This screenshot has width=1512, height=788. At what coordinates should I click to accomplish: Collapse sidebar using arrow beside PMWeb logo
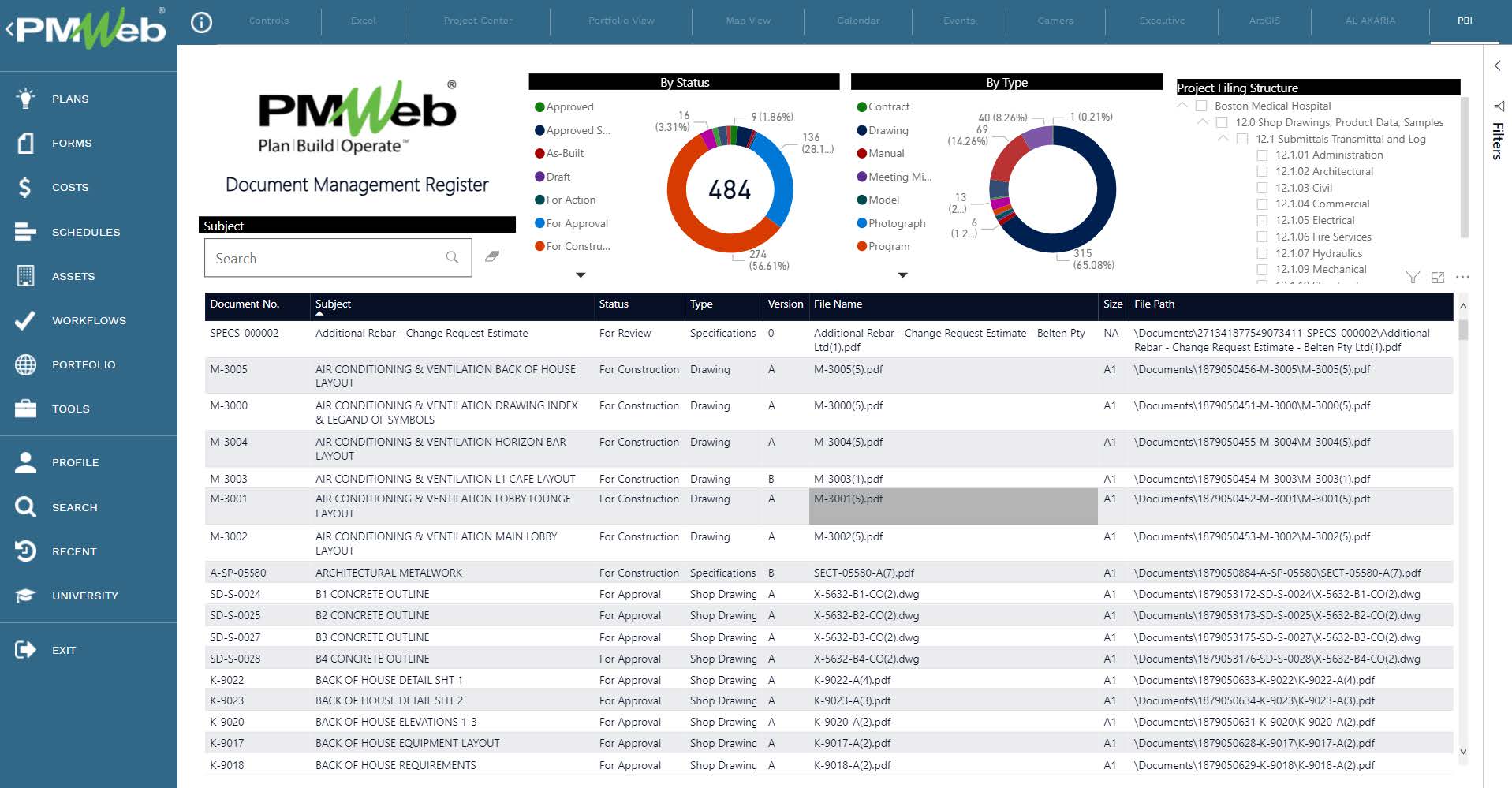tap(9, 30)
